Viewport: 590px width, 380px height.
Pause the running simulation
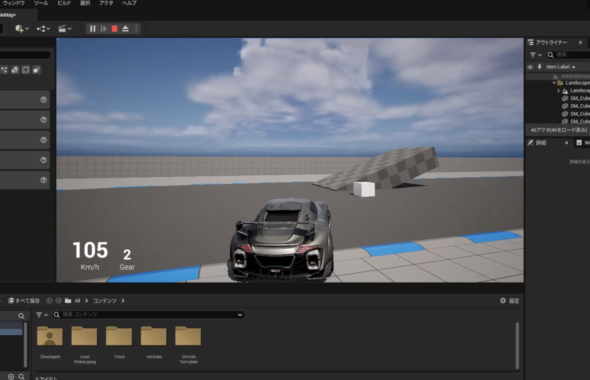(x=93, y=29)
